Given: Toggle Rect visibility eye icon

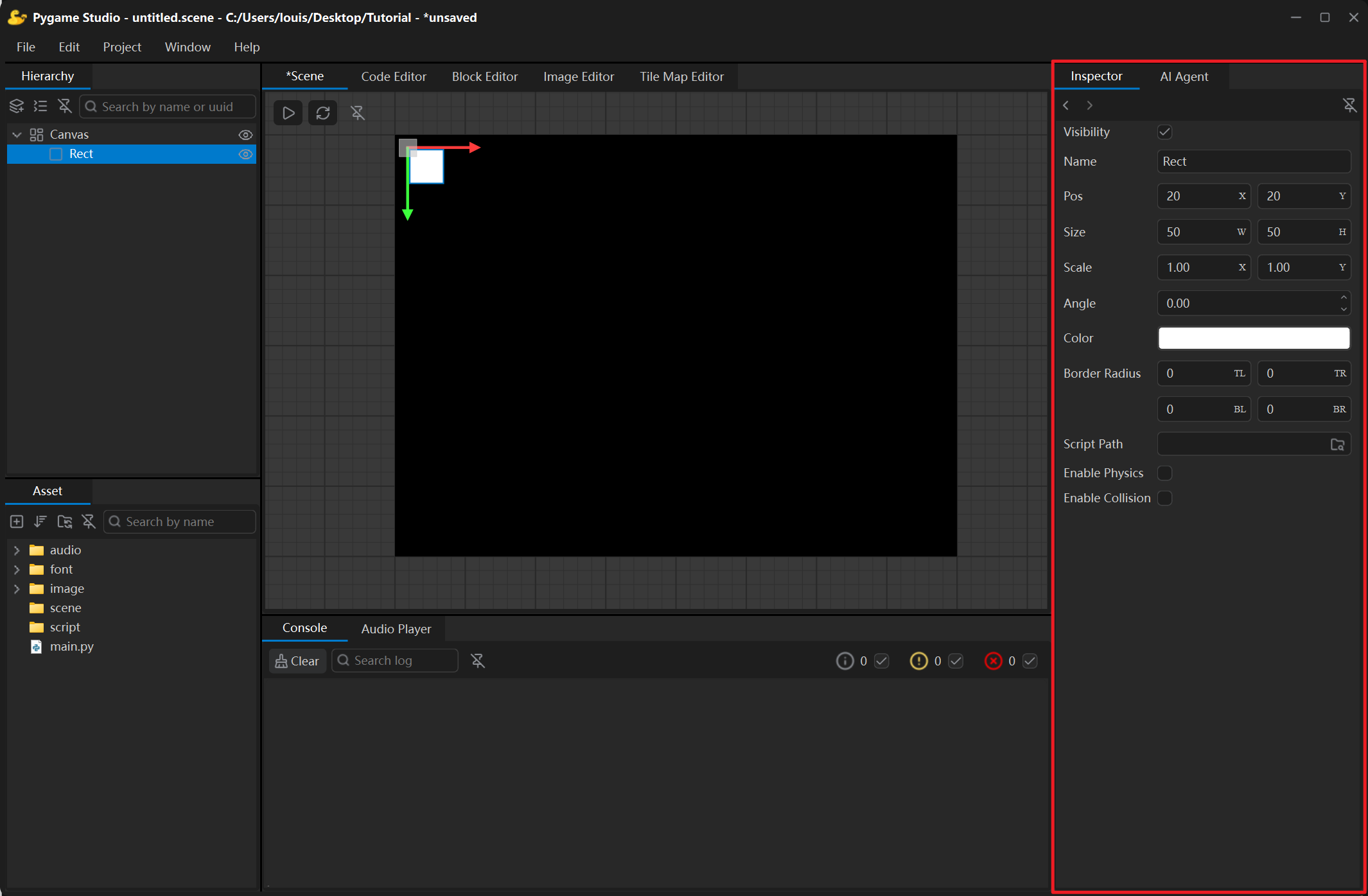Looking at the screenshot, I should [245, 154].
